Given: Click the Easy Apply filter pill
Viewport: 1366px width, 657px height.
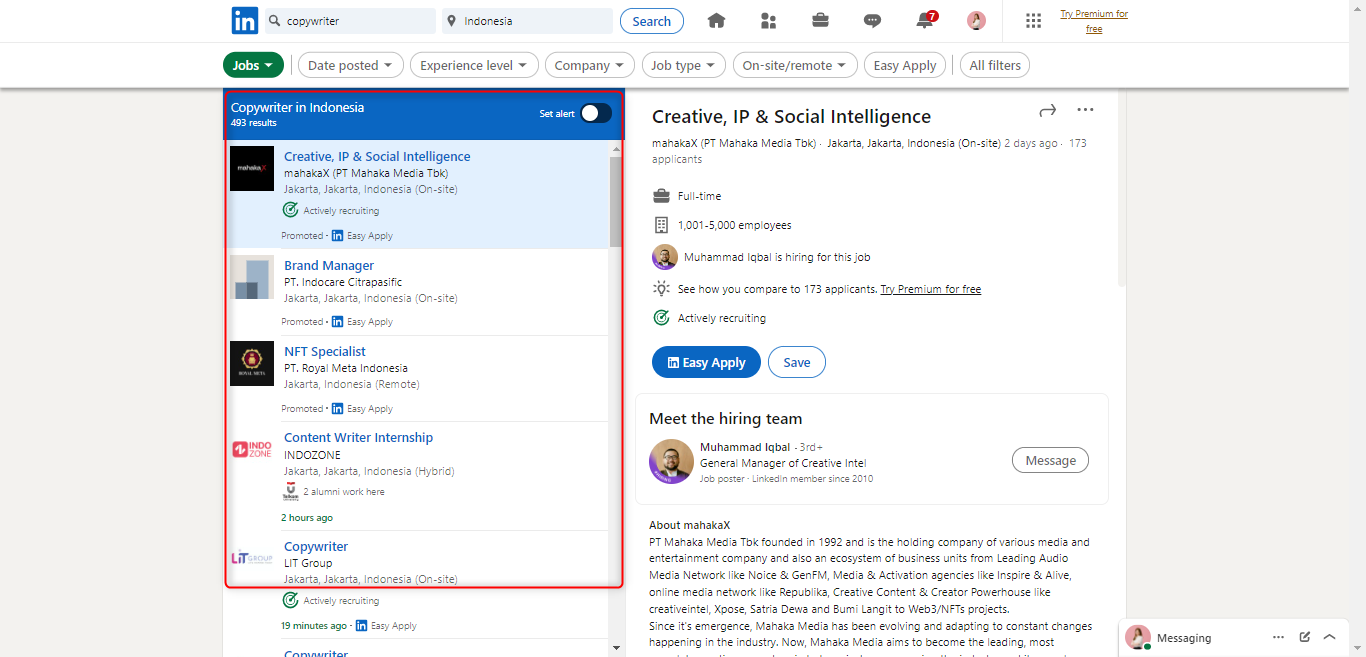Looking at the screenshot, I should (x=905, y=65).
